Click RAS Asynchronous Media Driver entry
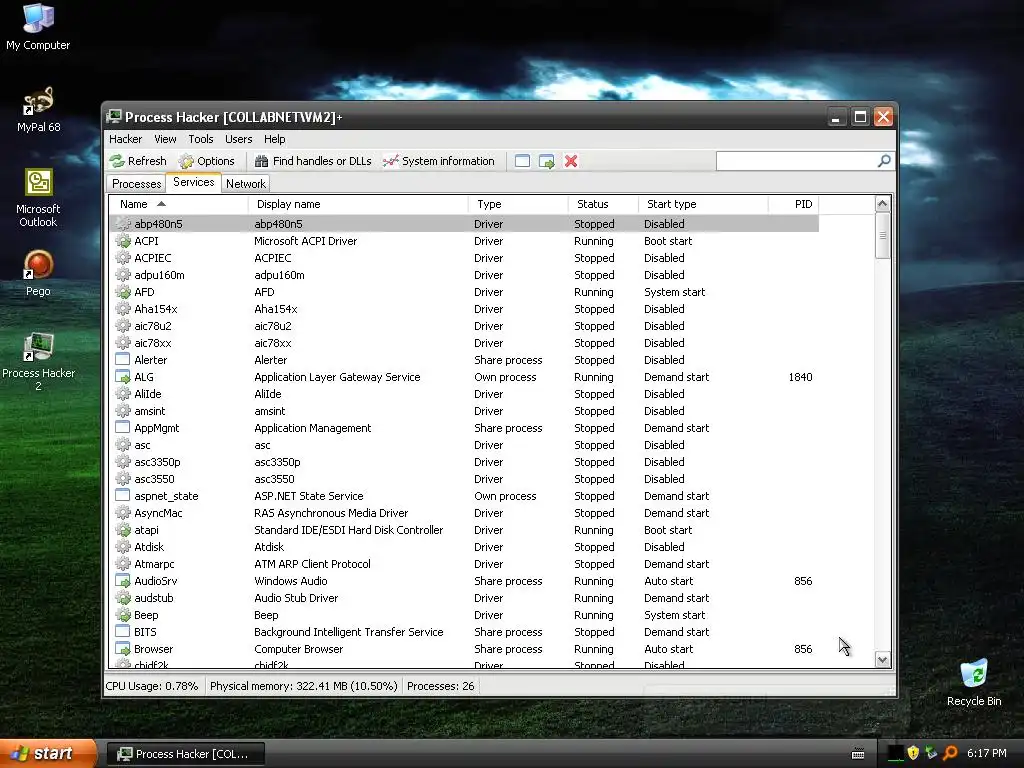The height and width of the screenshot is (768, 1024). (x=331, y=513)
